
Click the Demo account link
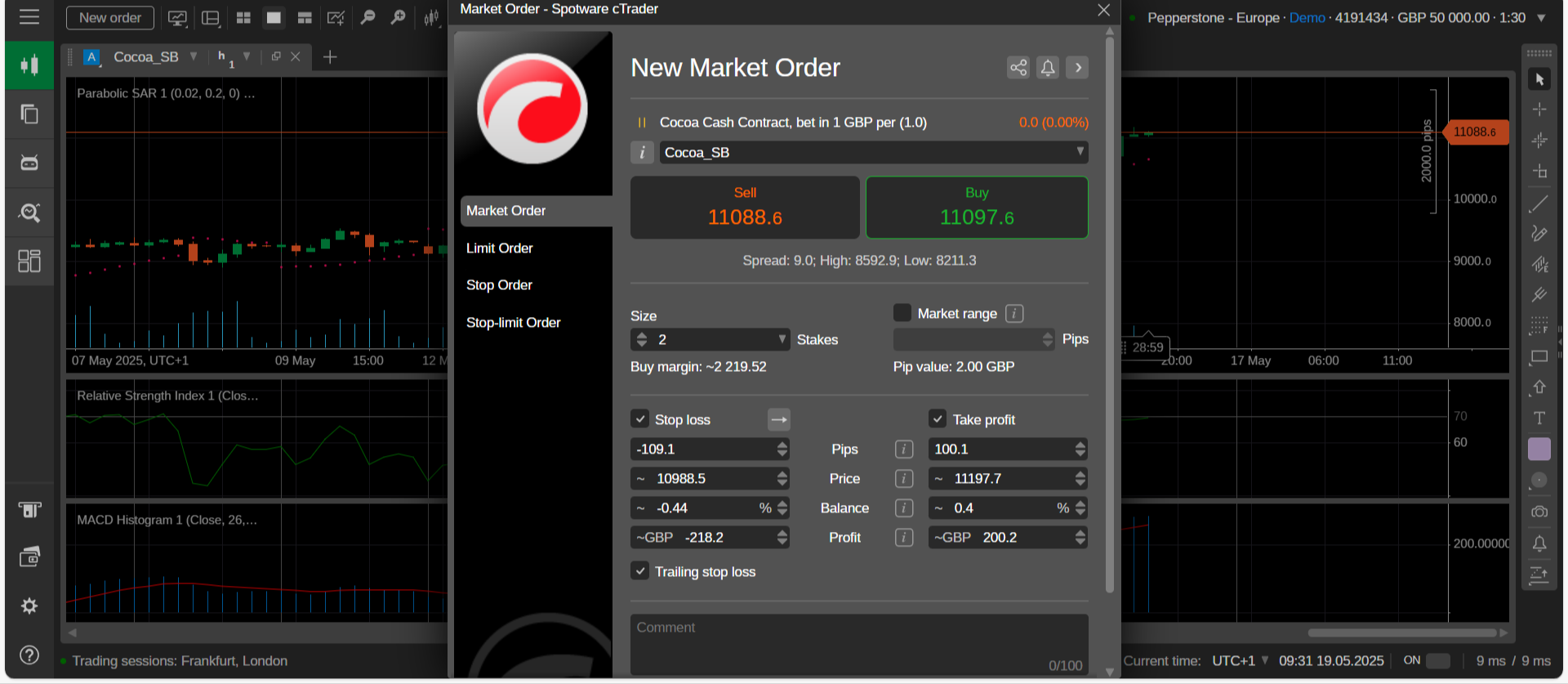point(1307,18)
